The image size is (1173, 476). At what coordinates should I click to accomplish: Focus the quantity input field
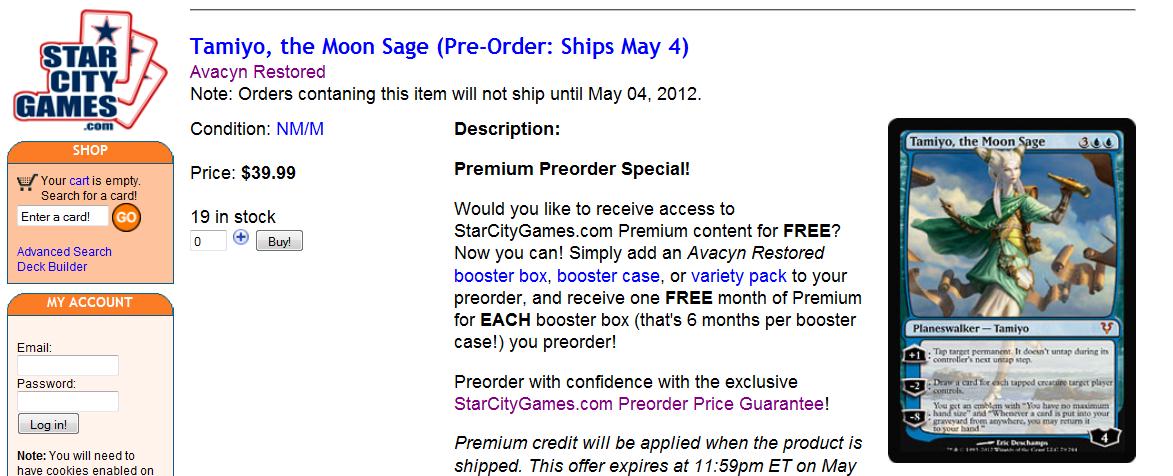209,241
